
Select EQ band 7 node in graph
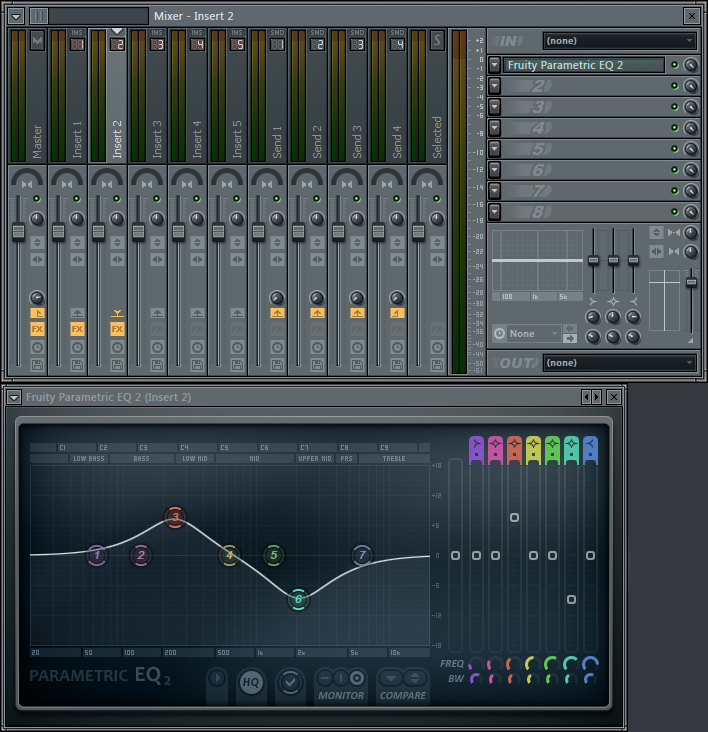coord(362,555)
